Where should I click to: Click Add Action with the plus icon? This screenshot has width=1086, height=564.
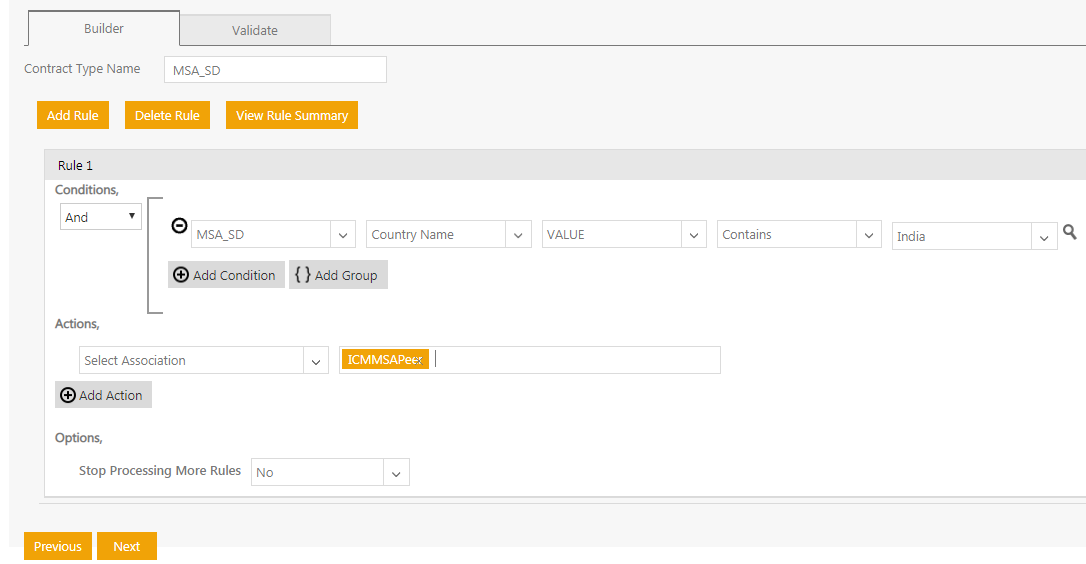pyautogui.click(x=103, y=395)
